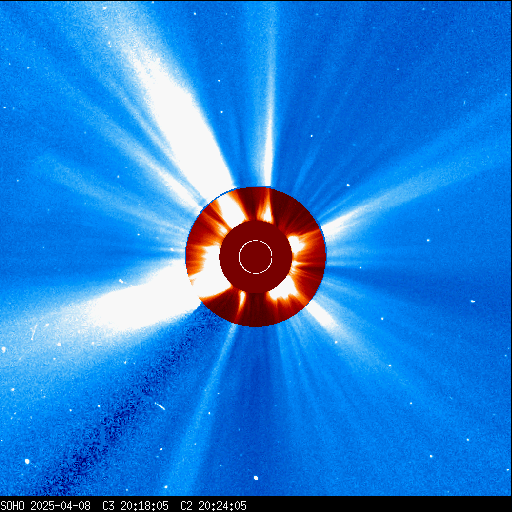The width and height of the screenshot is (512, 512).
Task: Click the thin vertical streamer above the occulter
Action: 270,100
